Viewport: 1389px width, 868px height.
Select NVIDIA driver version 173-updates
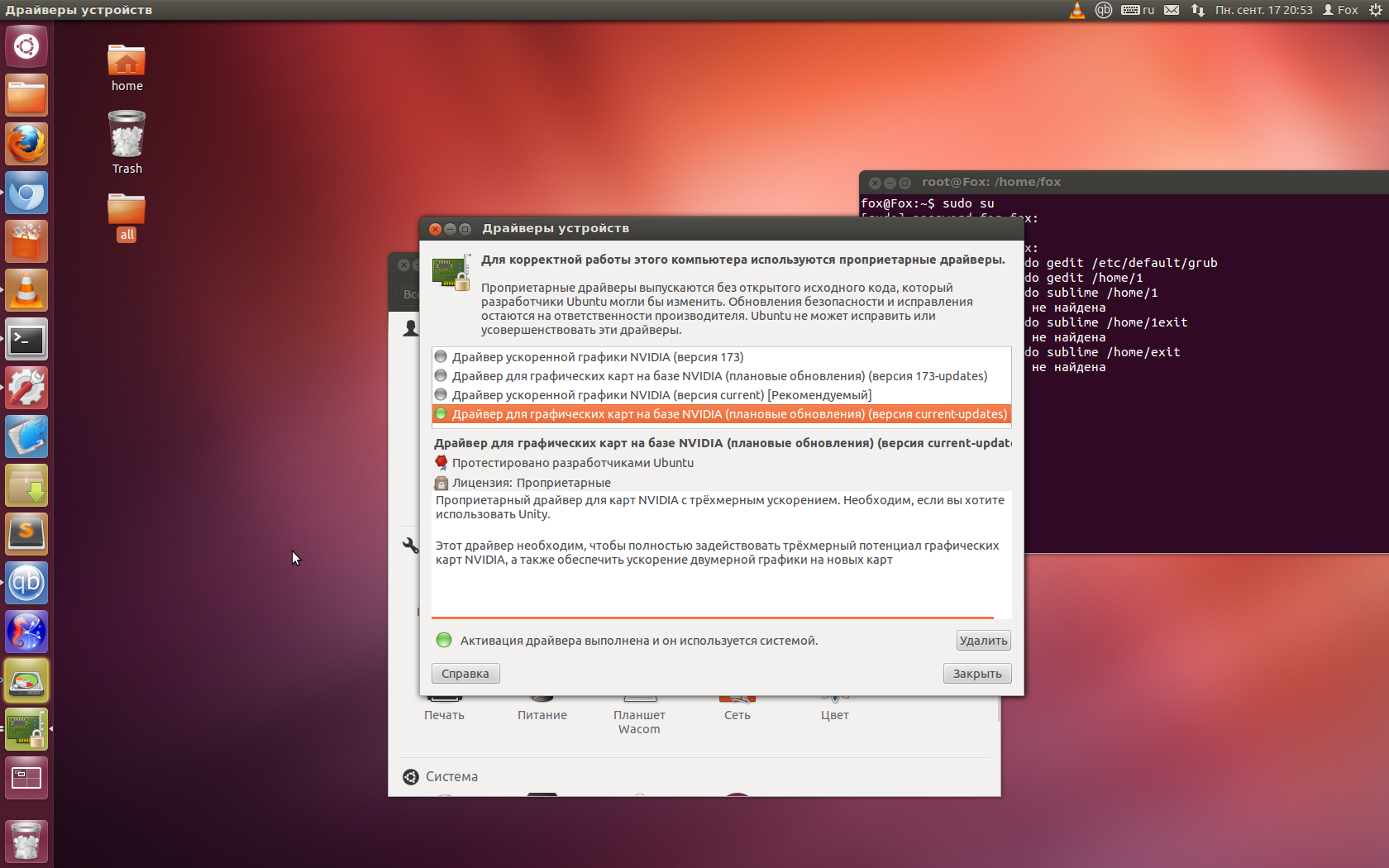721,376
